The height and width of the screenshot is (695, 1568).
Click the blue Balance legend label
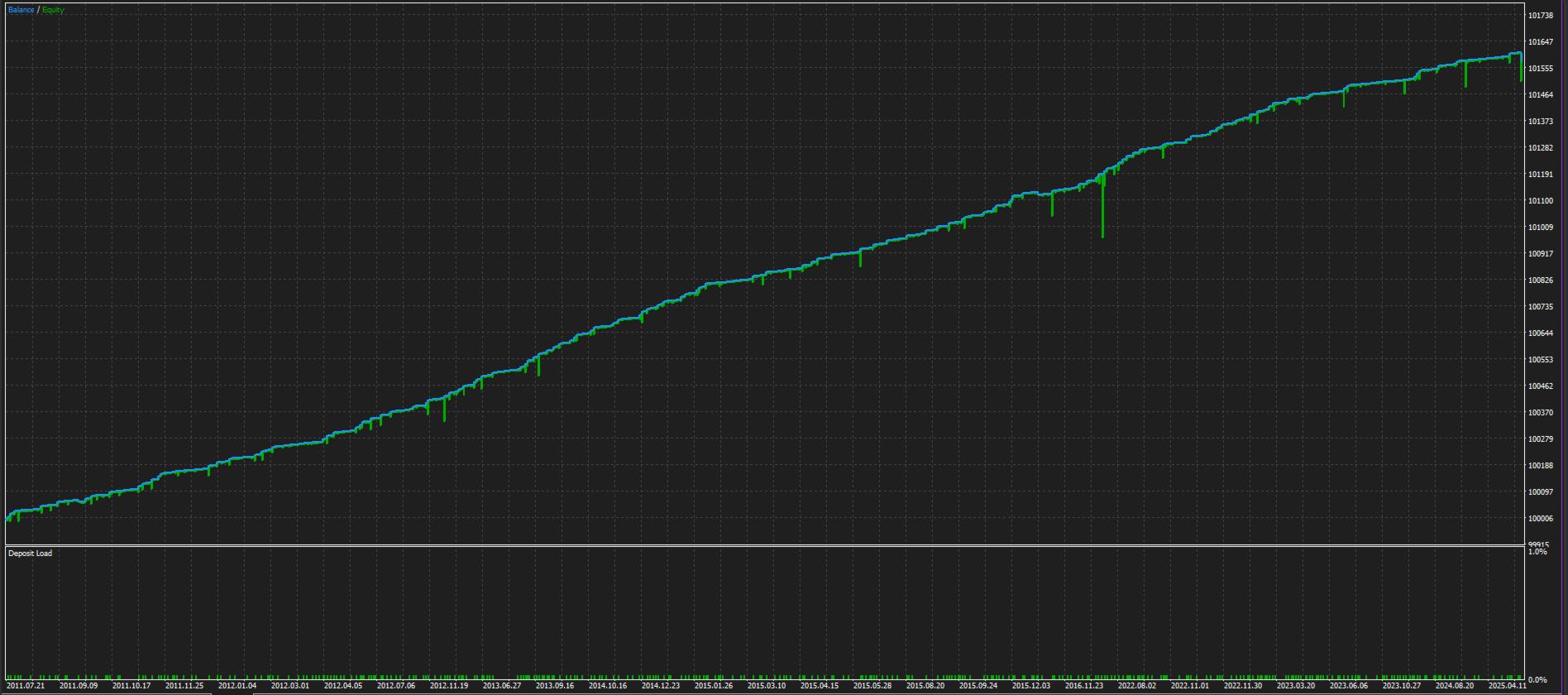pos(22,10)
